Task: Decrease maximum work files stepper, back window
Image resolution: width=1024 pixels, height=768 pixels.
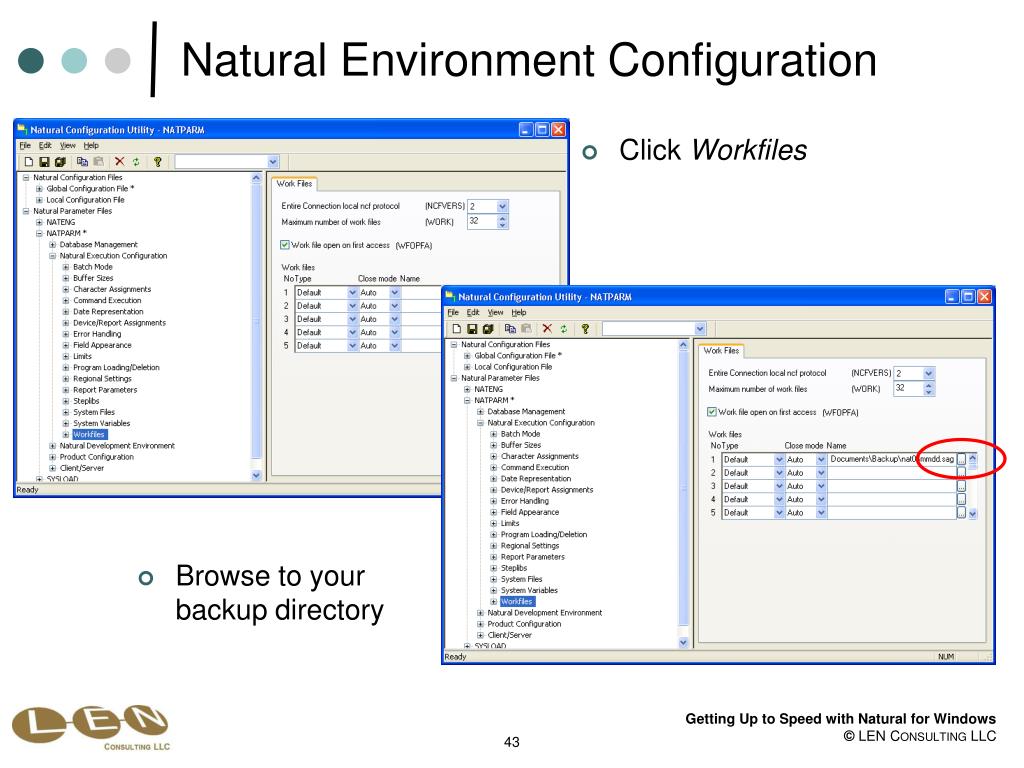Action: click(502, 225)
